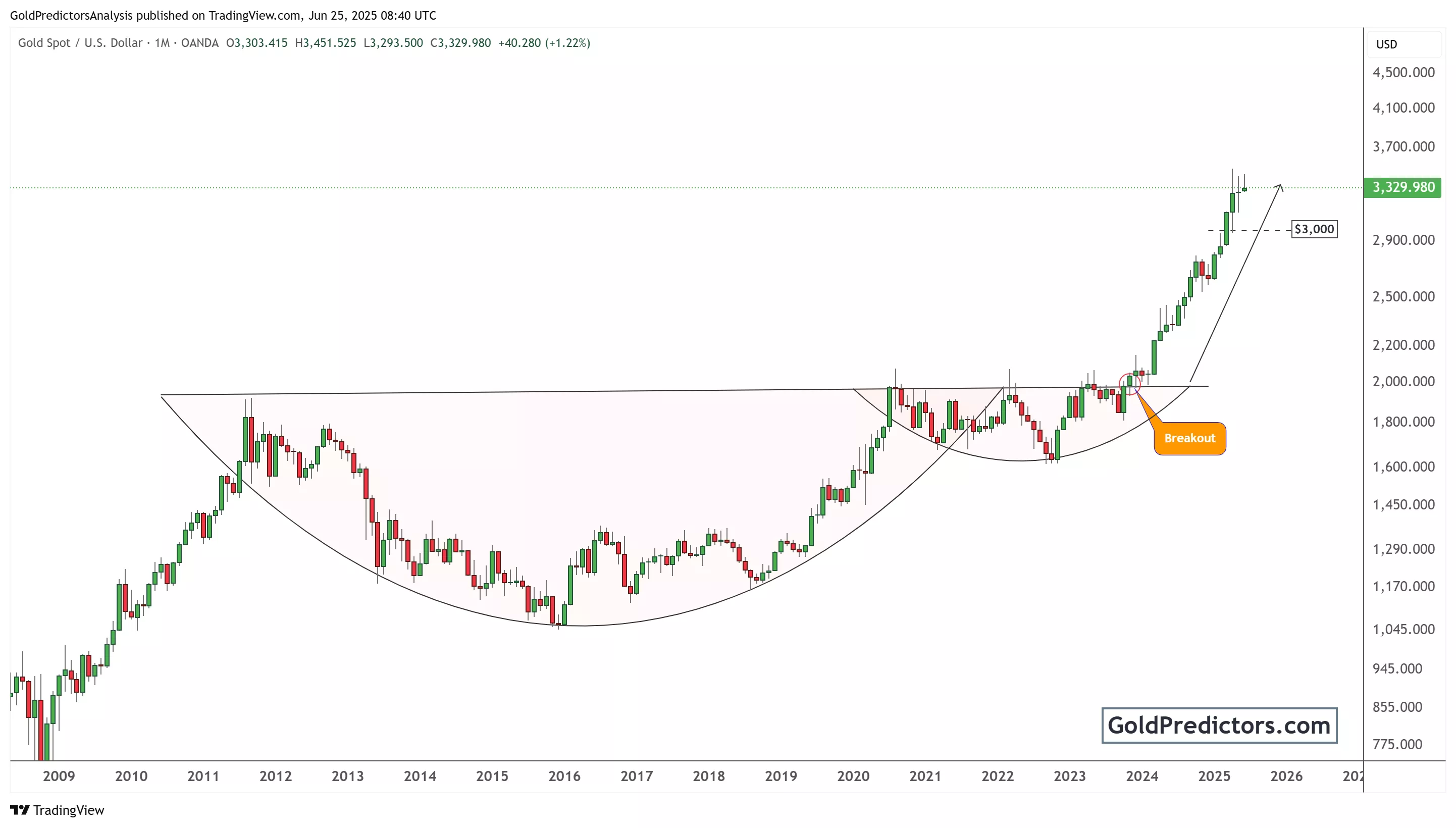Click the orange Breakout callout label
This screenshot has height=828, width=1456.
pos(1189,438)
